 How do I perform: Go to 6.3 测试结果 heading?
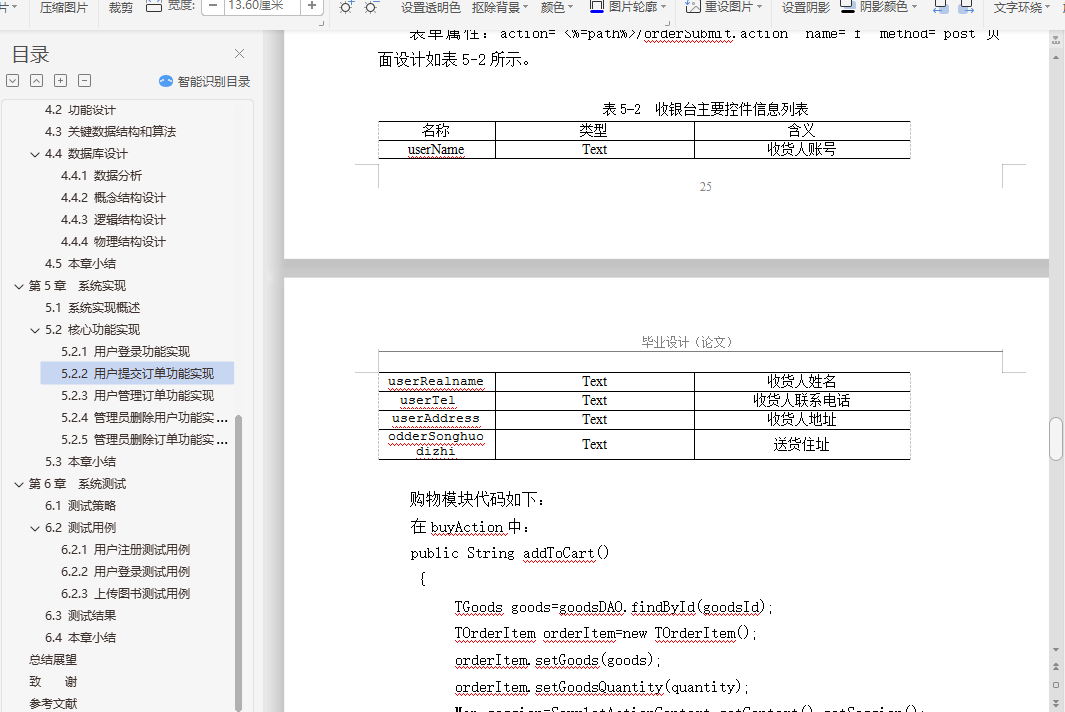[x=80, y=616]
